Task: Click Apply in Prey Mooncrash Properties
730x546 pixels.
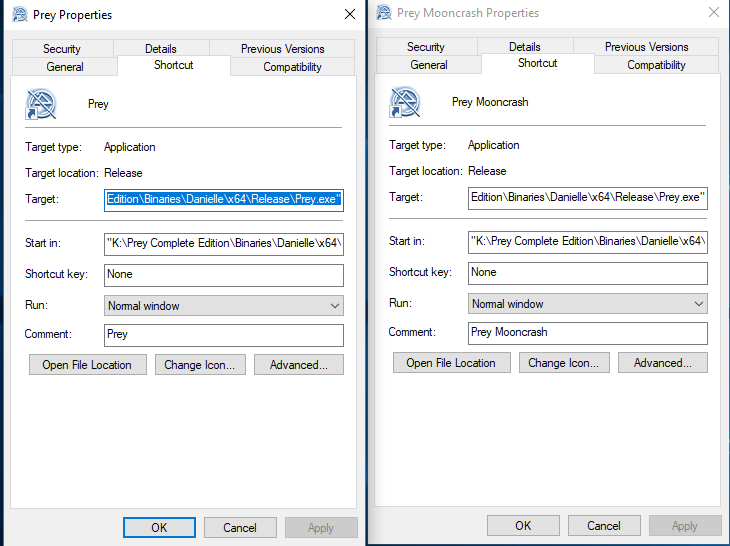Action: pos(685,526)
